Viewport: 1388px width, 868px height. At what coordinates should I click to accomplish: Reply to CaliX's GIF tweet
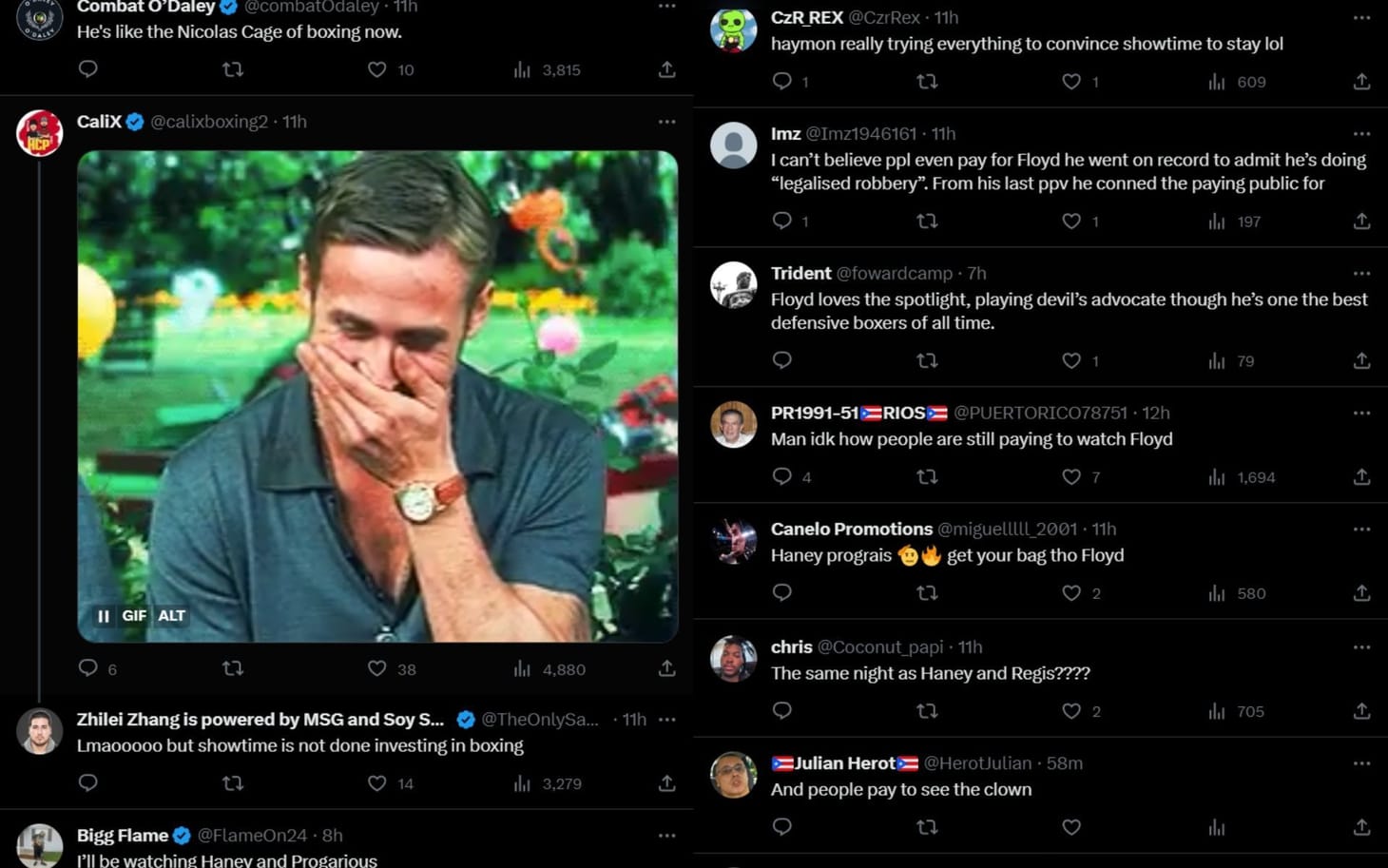[88, 668]
